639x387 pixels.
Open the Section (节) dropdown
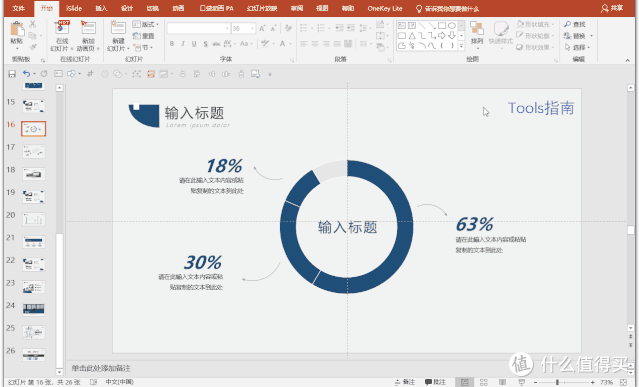(x=143, y=48)
